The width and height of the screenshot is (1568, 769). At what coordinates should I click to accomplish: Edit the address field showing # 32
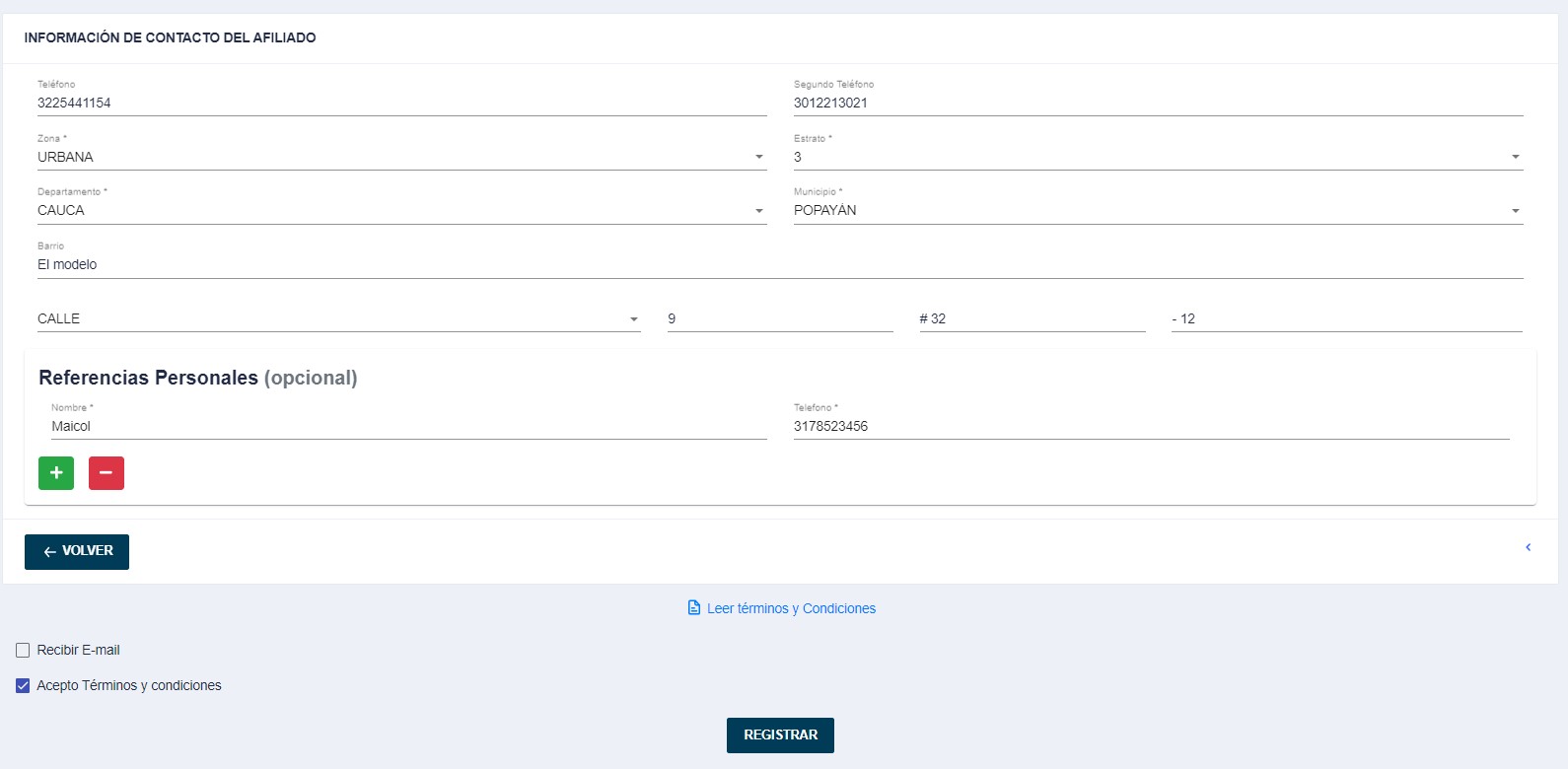tap(1033, 318)
